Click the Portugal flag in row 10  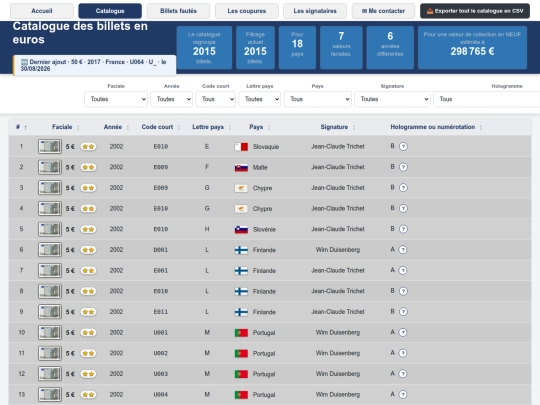click(x=241, y=333)
